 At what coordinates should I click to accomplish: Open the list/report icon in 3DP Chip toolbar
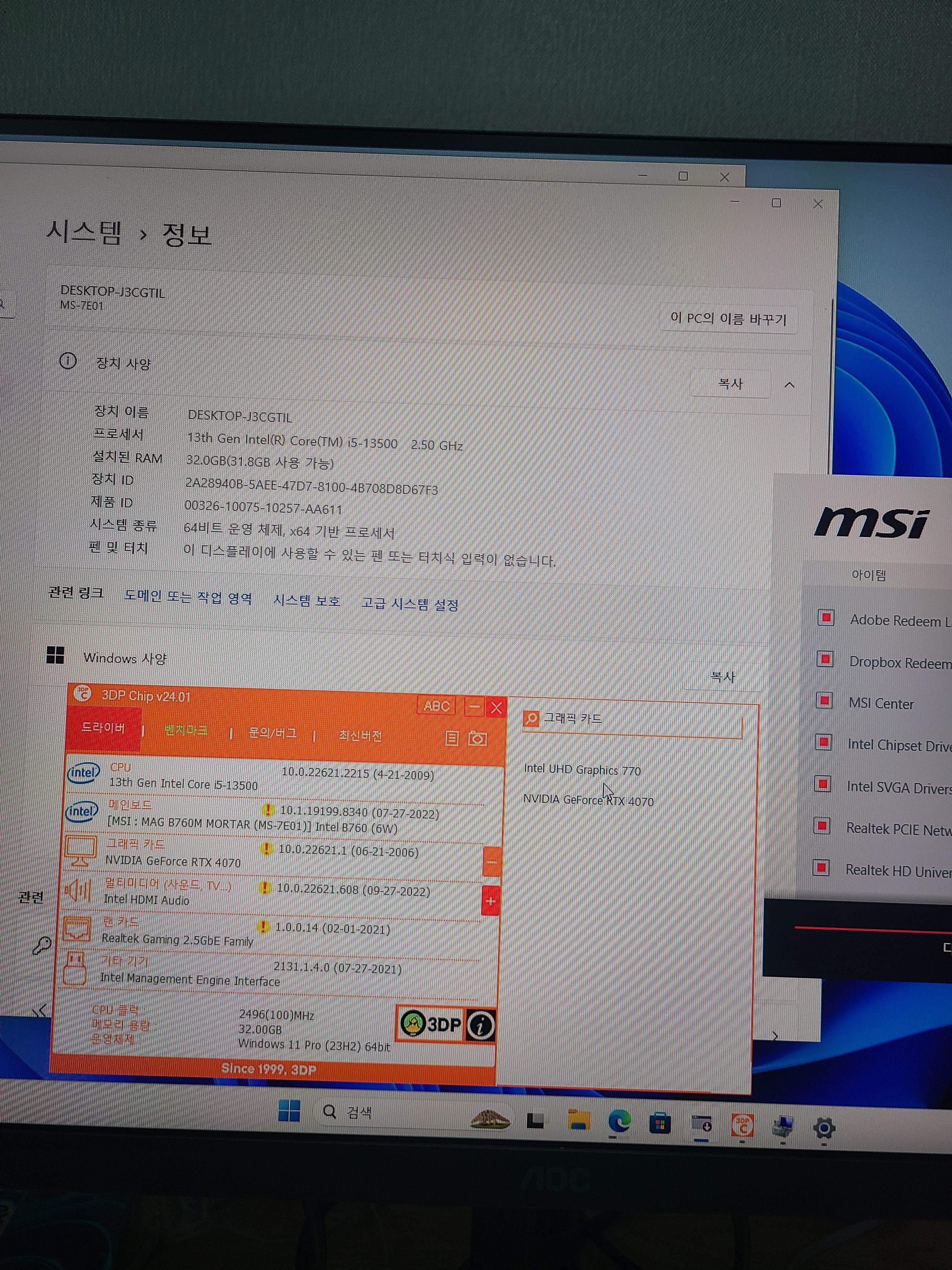(452, 738)
